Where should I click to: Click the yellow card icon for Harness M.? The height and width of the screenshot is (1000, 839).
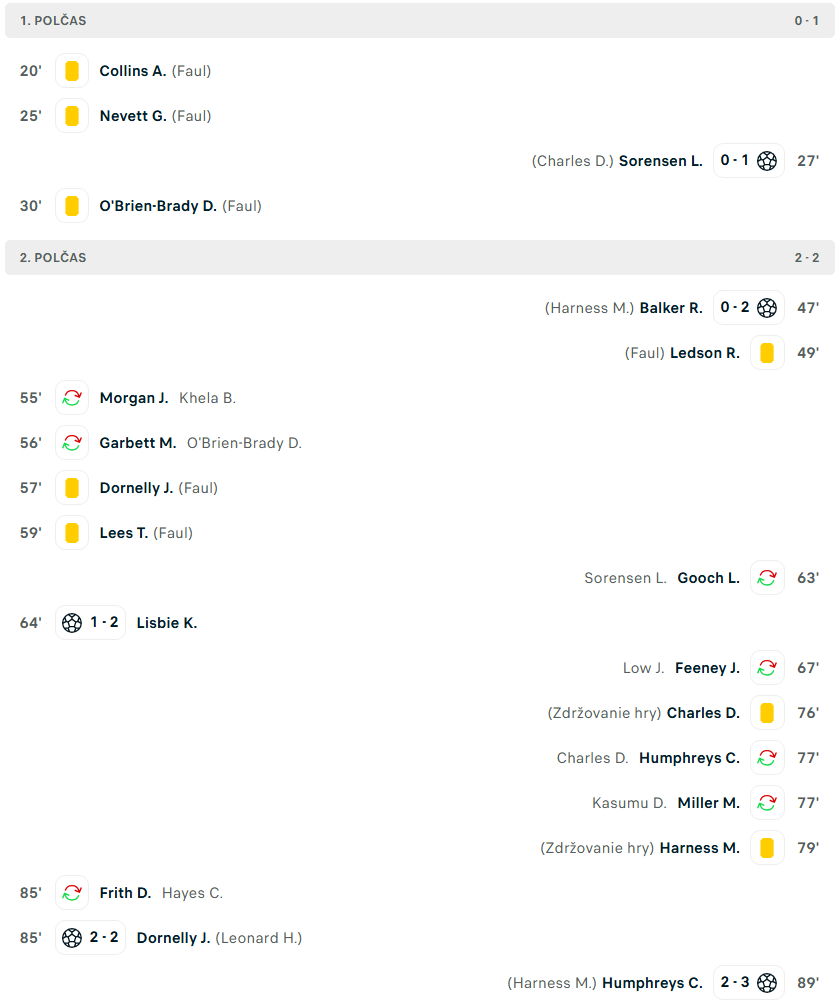coord(767,848)
